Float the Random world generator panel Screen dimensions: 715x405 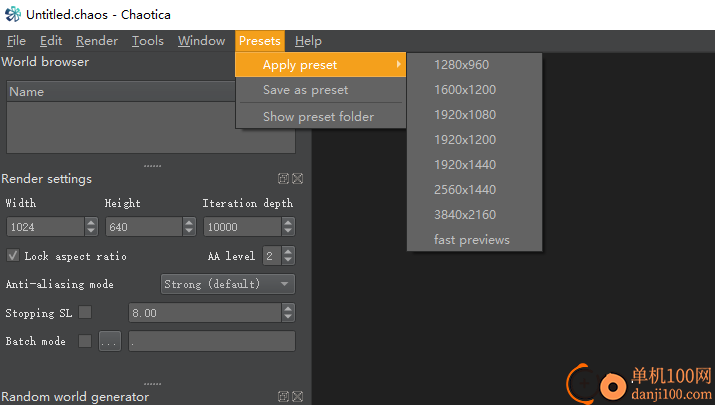(283, 396)
